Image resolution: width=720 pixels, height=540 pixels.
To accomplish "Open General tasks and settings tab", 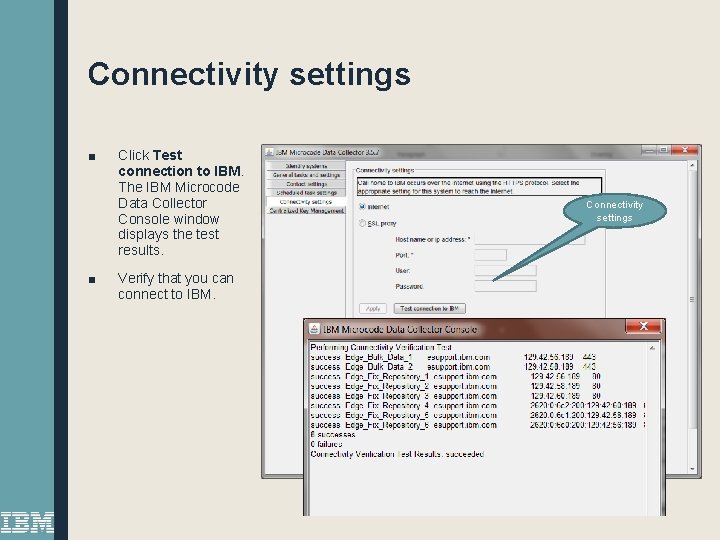I will click(x=306, y=175).
